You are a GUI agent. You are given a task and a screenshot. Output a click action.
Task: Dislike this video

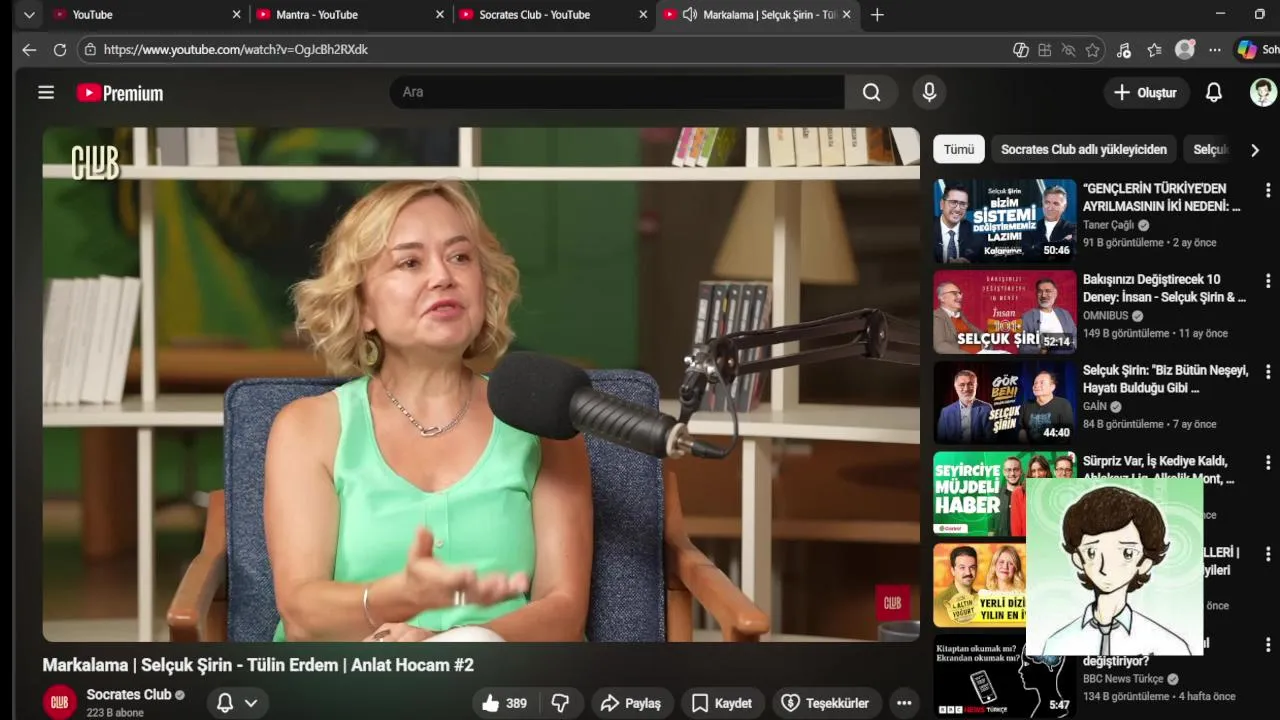coord(560,703)
